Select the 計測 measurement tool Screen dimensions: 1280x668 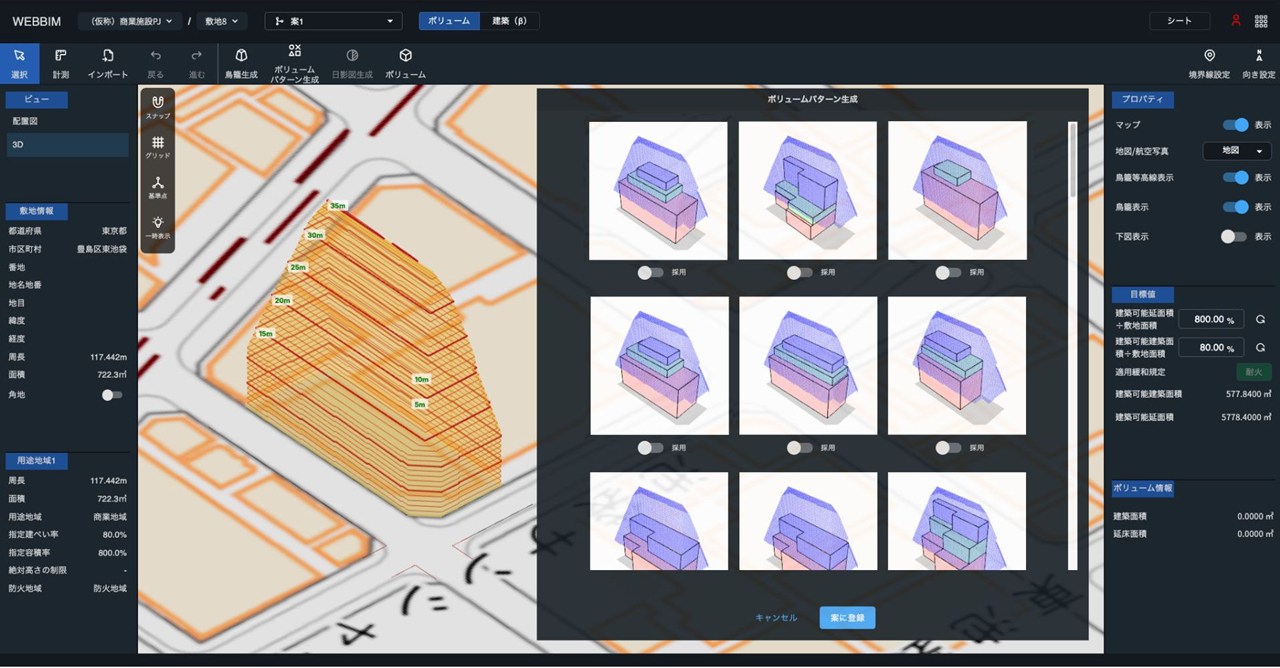coord(61,63)
